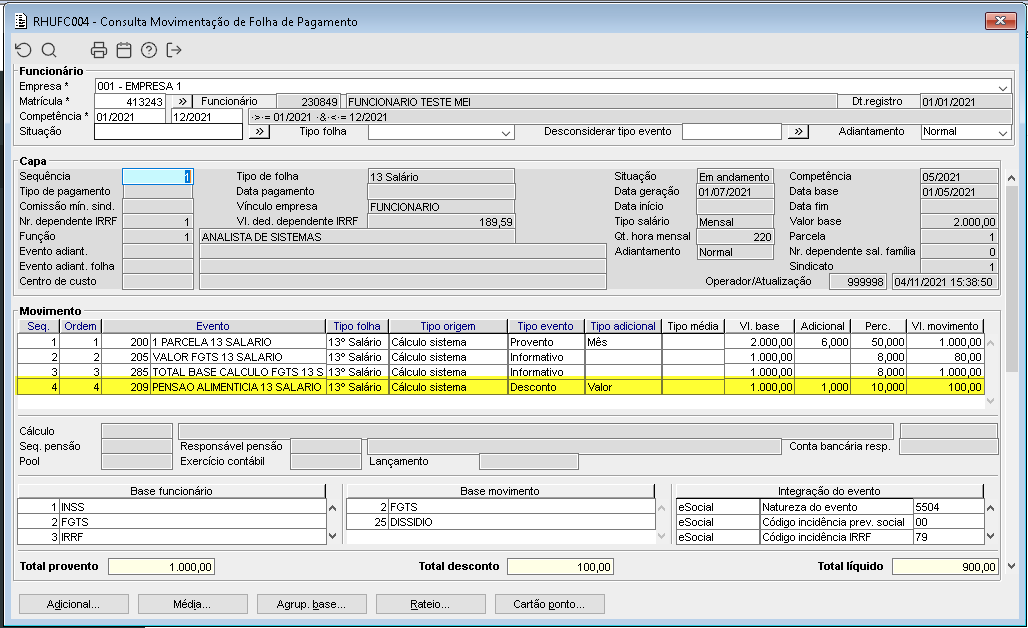The width and height of the screenshot is (1028, 628).
Task: Click the Adicional... button
Action: pos(73,604)
